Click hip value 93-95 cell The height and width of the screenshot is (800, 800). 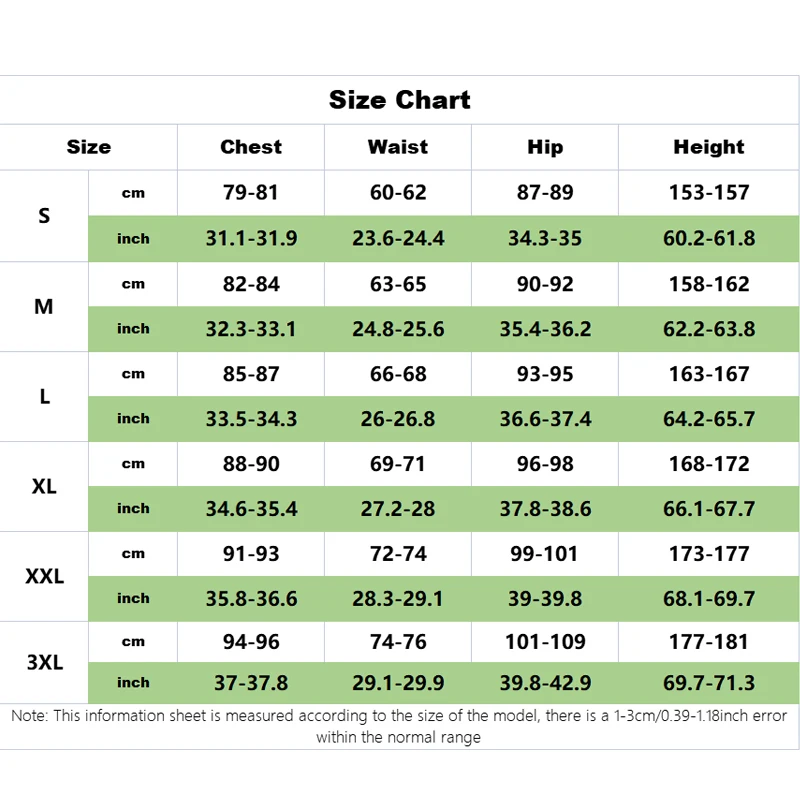click(x=545, y=374)
